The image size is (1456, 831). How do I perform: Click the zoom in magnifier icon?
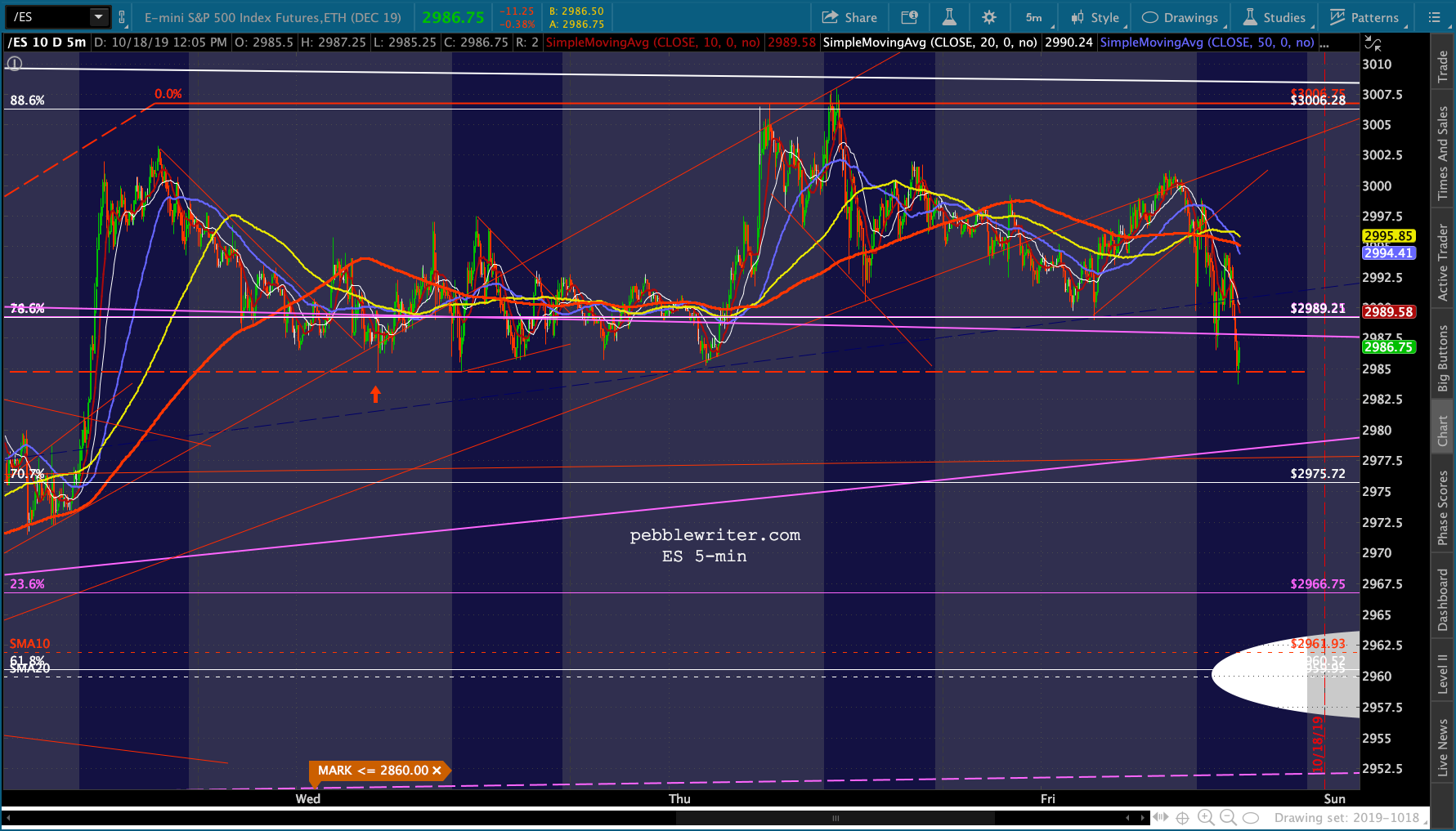[x=1205, y=817]
